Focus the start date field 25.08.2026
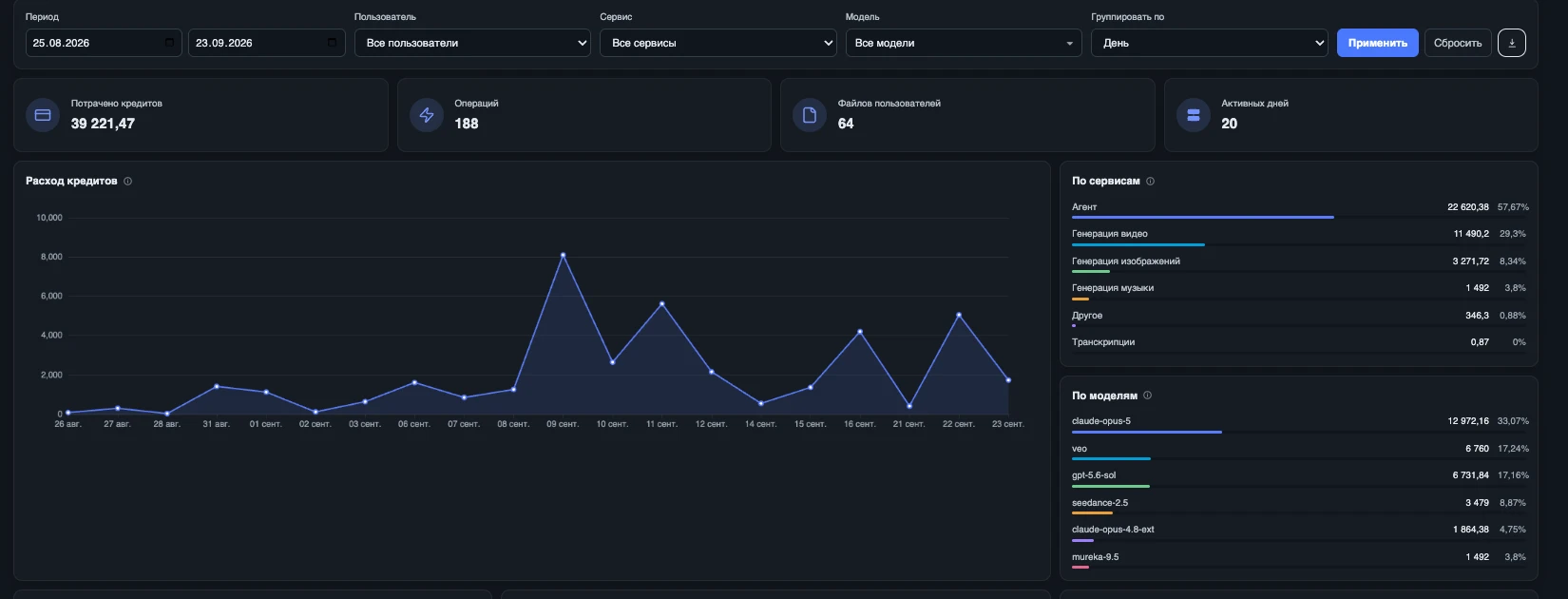1568x599 pixels. coord(104,43)
